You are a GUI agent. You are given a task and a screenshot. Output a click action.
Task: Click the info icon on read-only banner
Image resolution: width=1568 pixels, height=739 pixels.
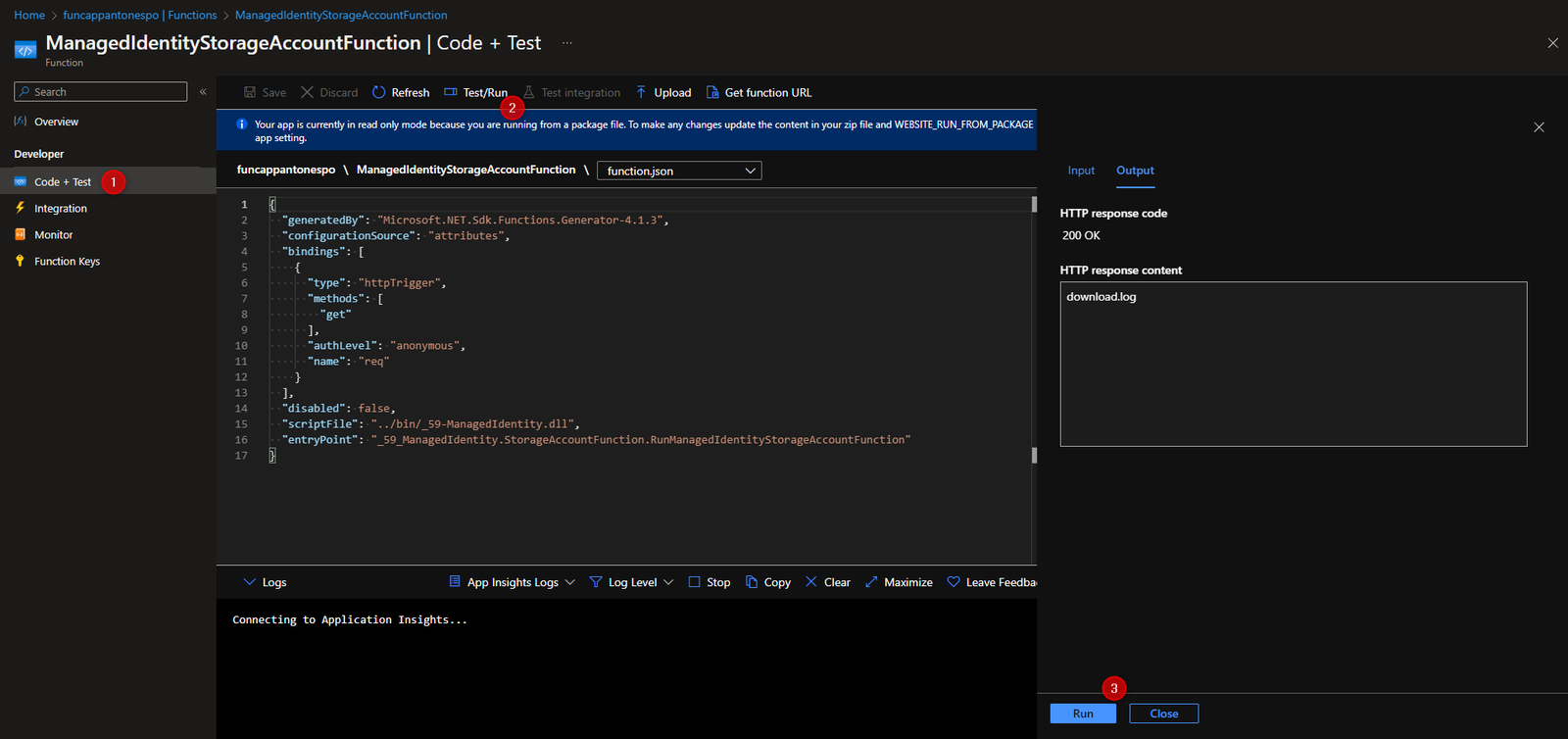pos(241,124)
